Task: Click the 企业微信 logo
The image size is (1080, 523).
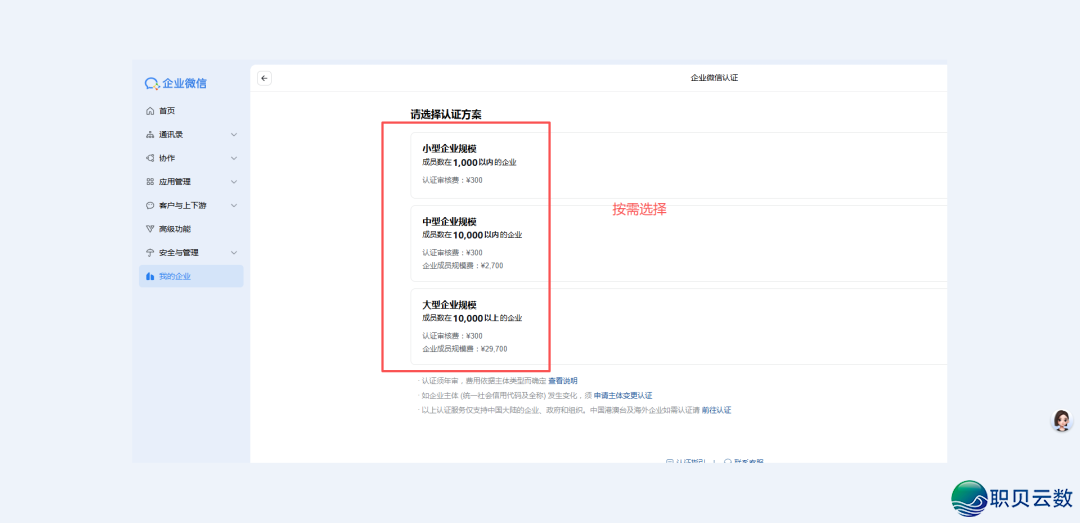Action: [x=176, y=84]
